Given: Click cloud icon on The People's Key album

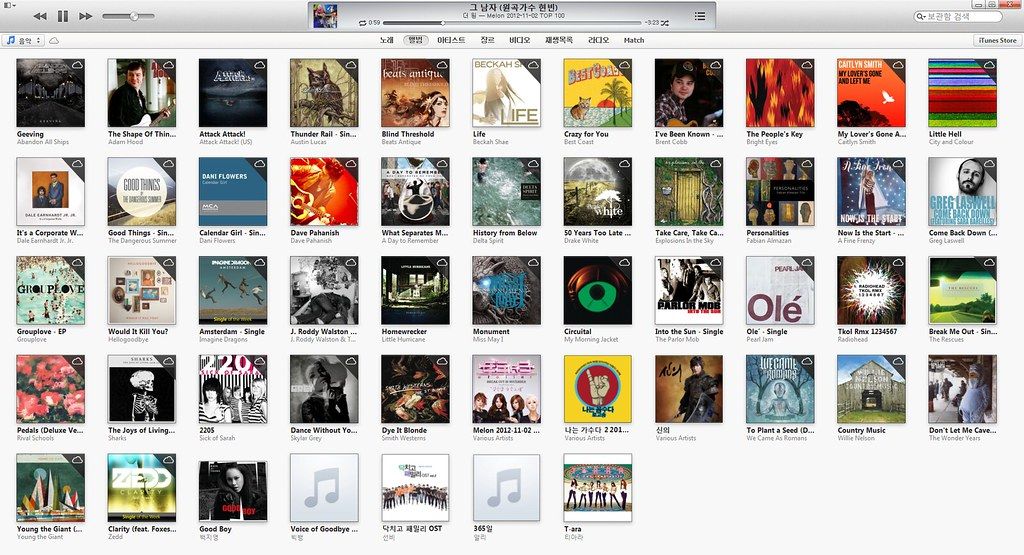Looking at the screenshot, I should click(x=807, y=65).
